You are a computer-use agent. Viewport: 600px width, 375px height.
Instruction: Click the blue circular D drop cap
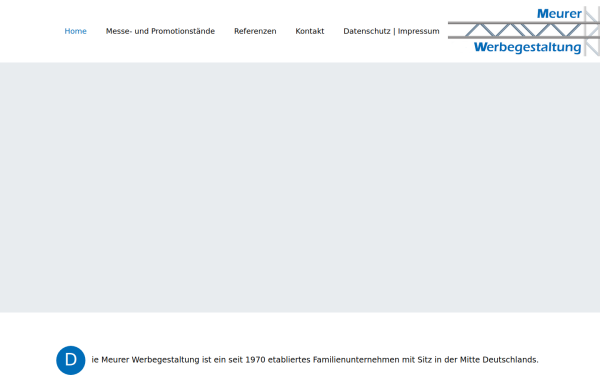[71, 360]
